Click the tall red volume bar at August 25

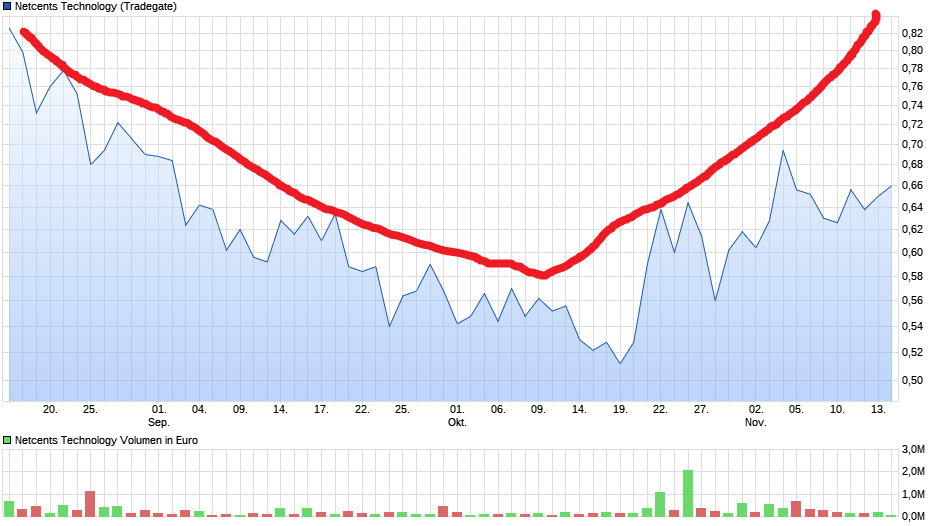click(91, 504)
